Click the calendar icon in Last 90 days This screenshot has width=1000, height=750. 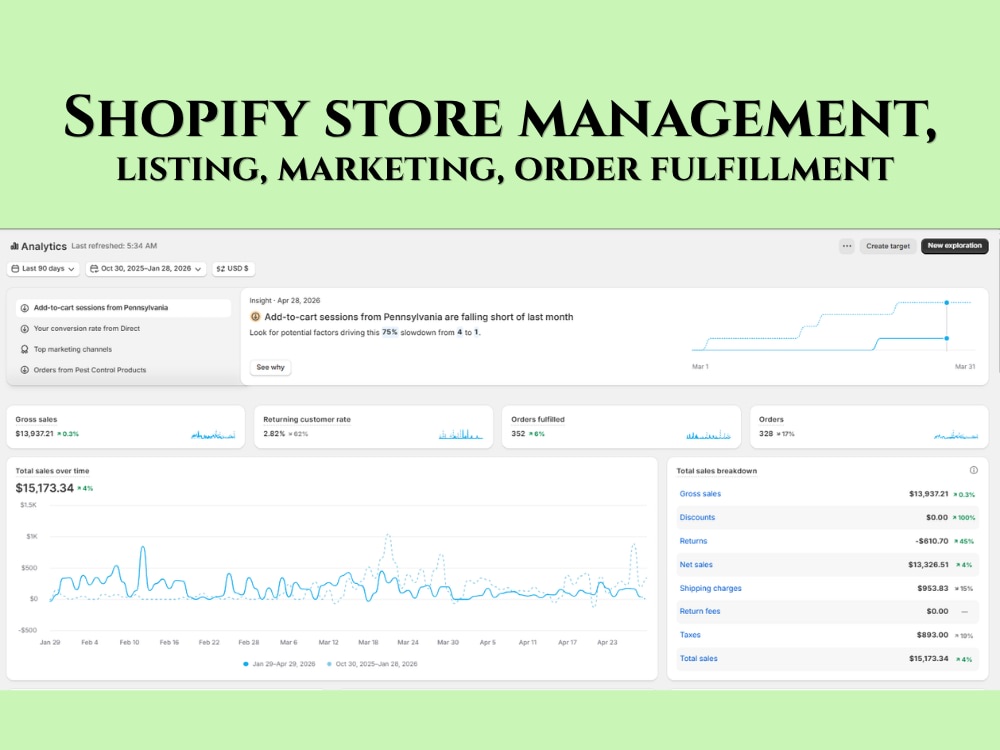(15, 268)
